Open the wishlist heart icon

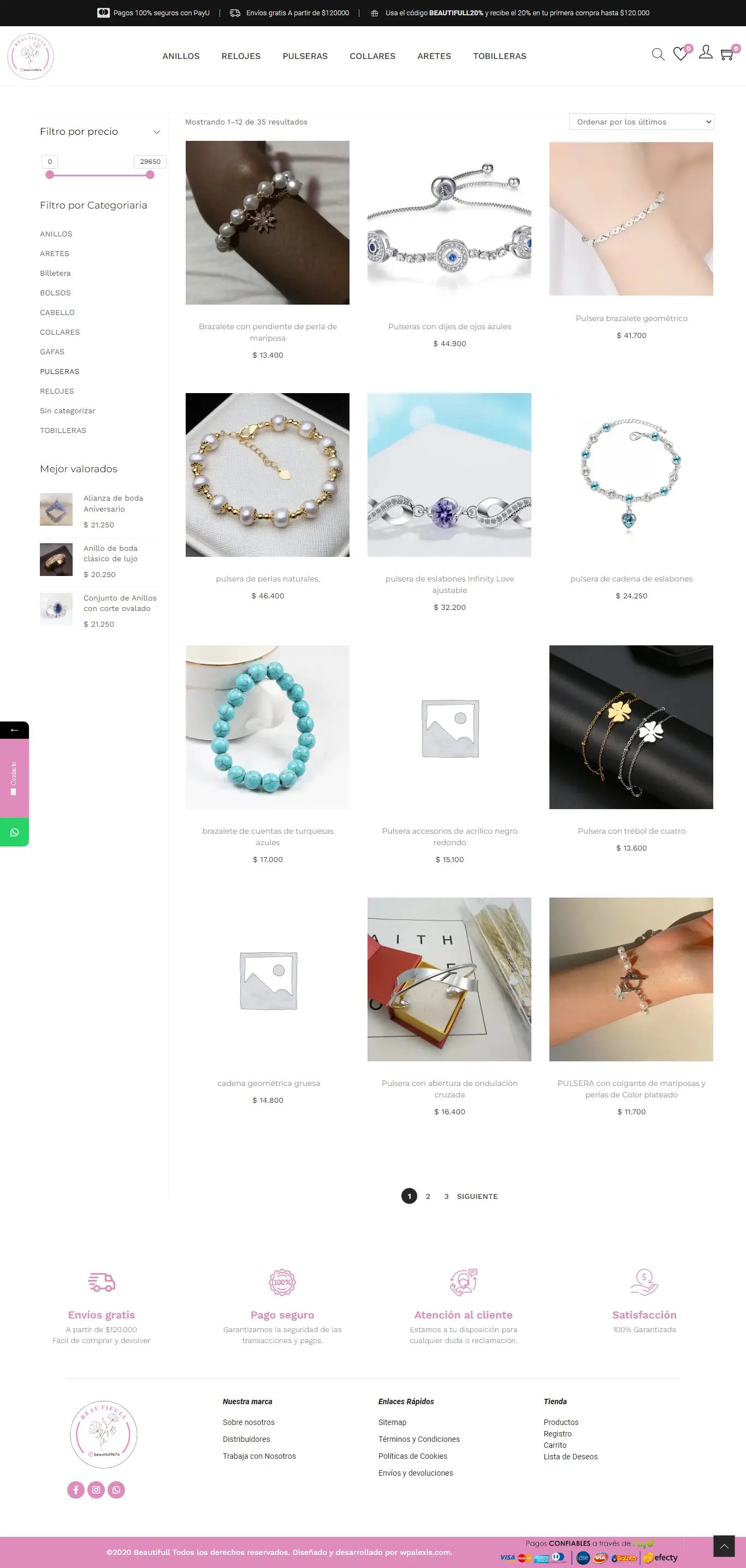tap(680, 55)
